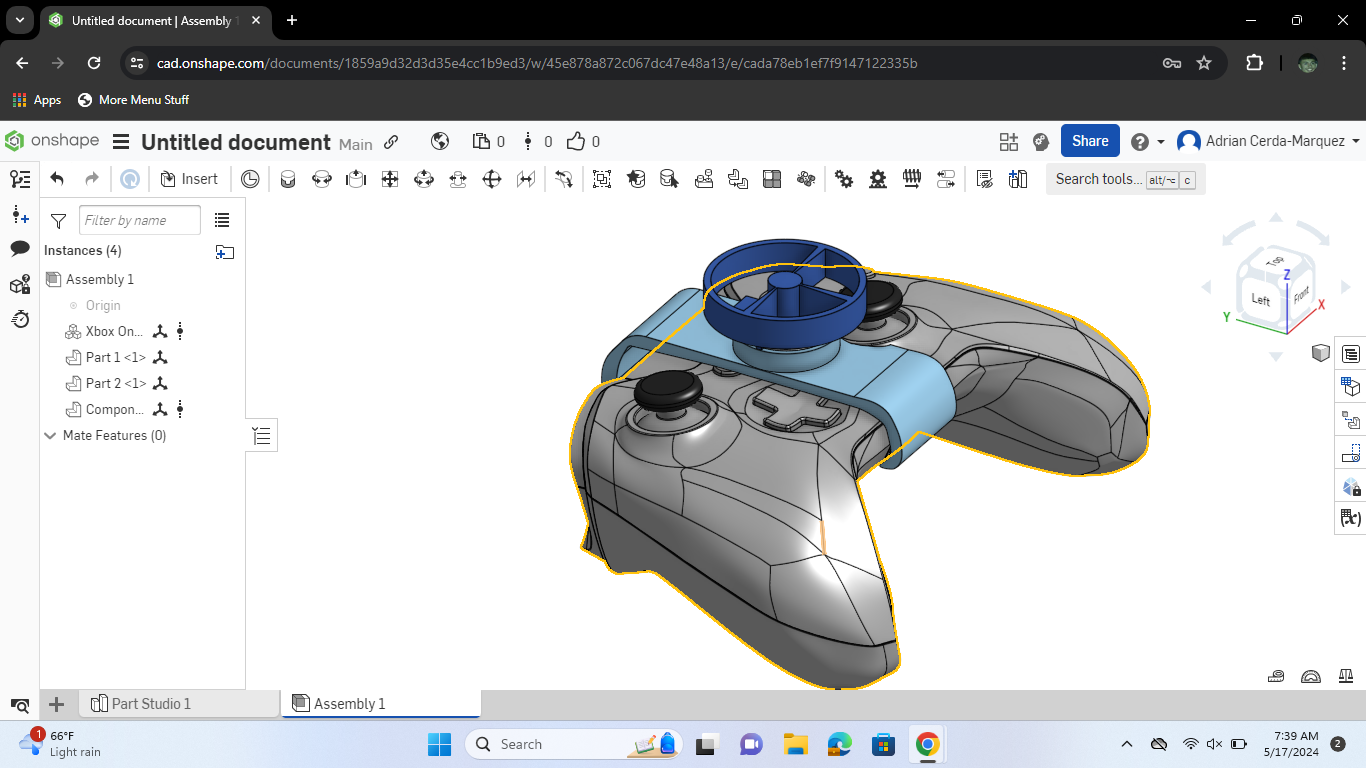The image size is (1366, 768).
Task: Select the Planar mate tool
Action: [390, 179]
